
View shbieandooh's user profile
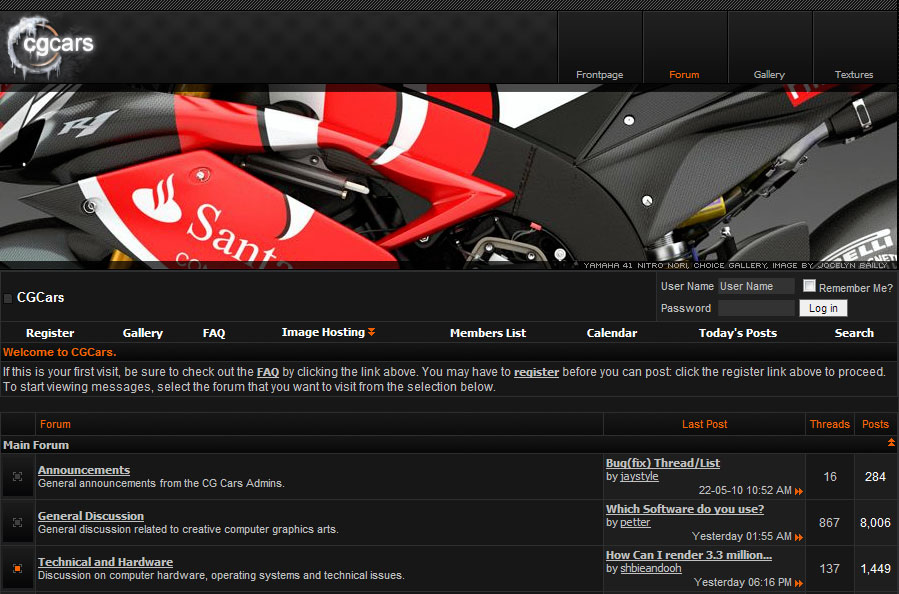651,568
